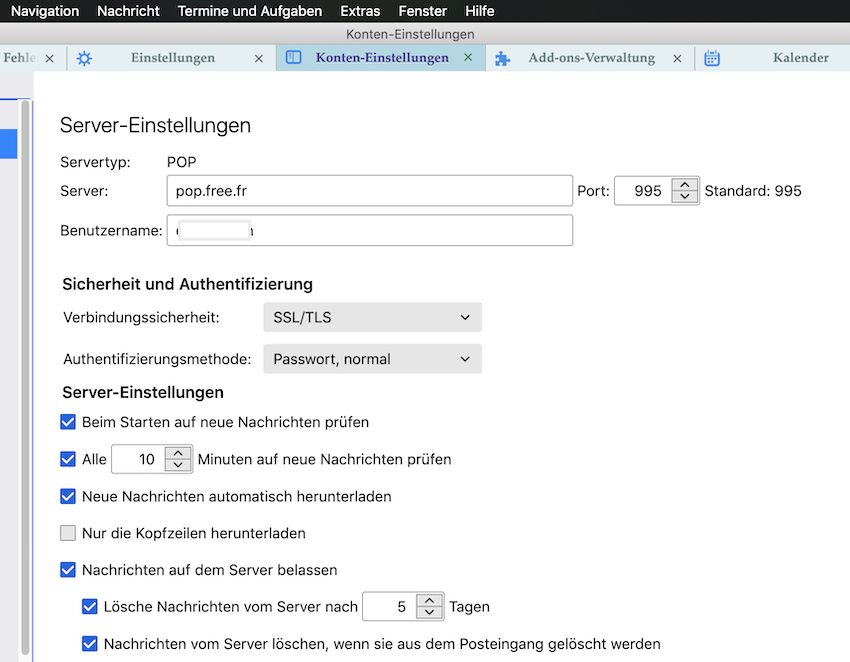Screen dimensions: 850x662
Task: Enable 'Nur die Kopfzeilen herunterladen' checkbox
Action: [x=68, y=533]
